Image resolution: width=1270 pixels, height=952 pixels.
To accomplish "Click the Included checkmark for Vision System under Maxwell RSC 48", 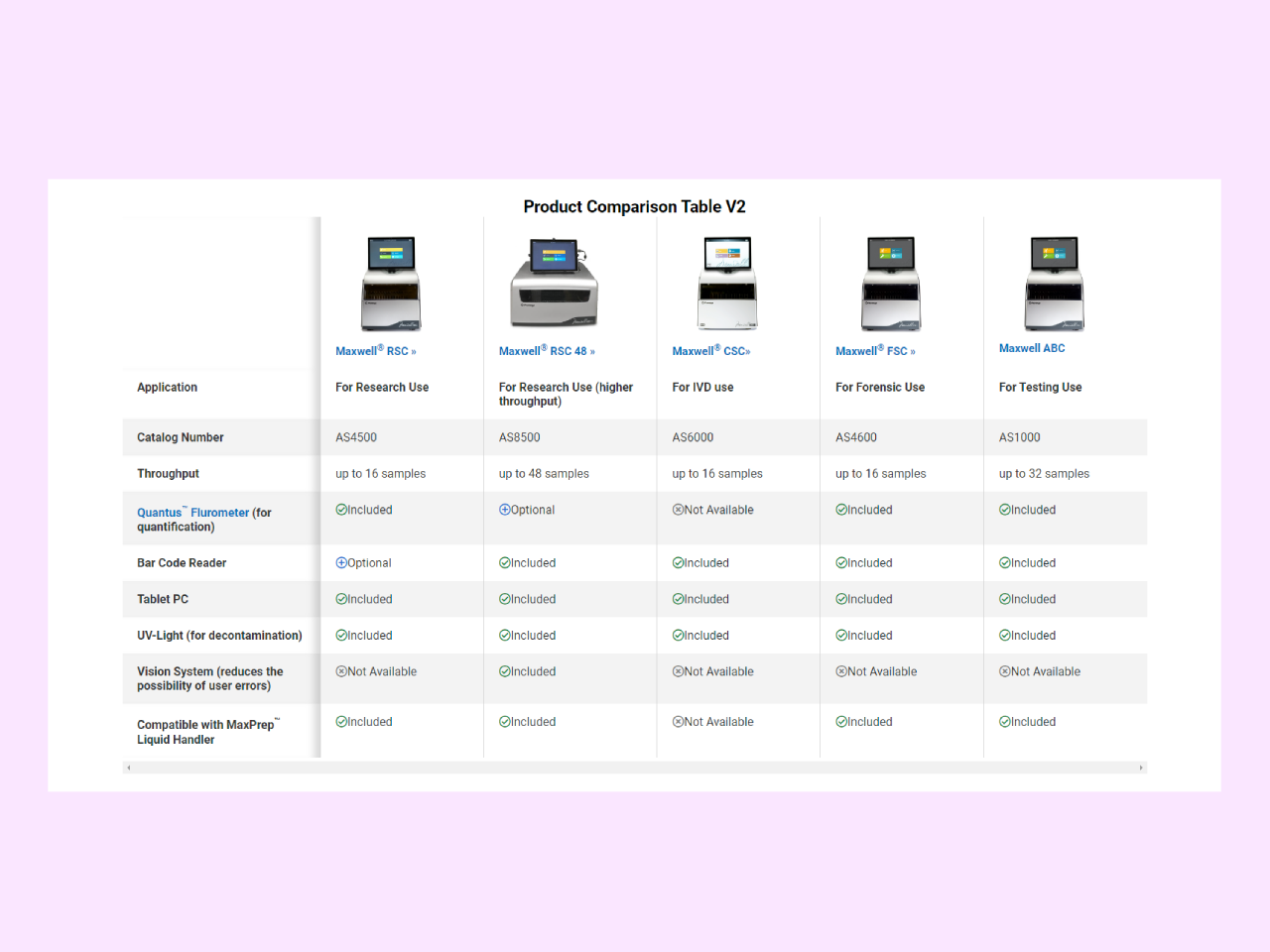I will point(506,671).
